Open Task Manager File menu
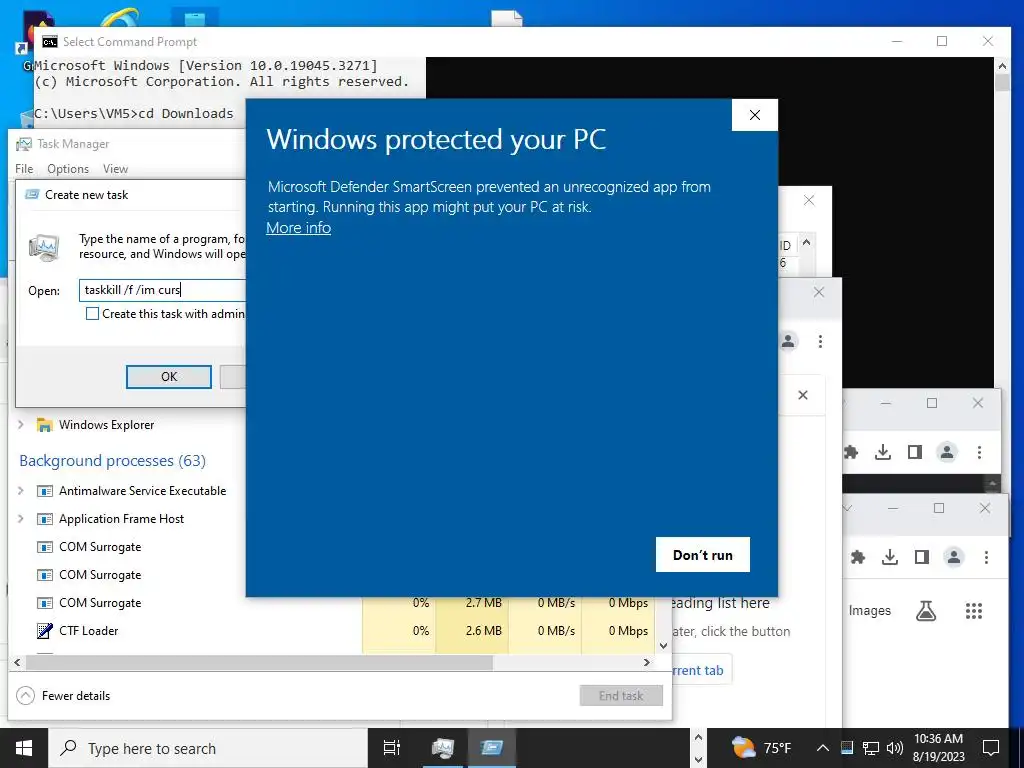The width and height of the screenshot is (1024, 768). (24, 168)
